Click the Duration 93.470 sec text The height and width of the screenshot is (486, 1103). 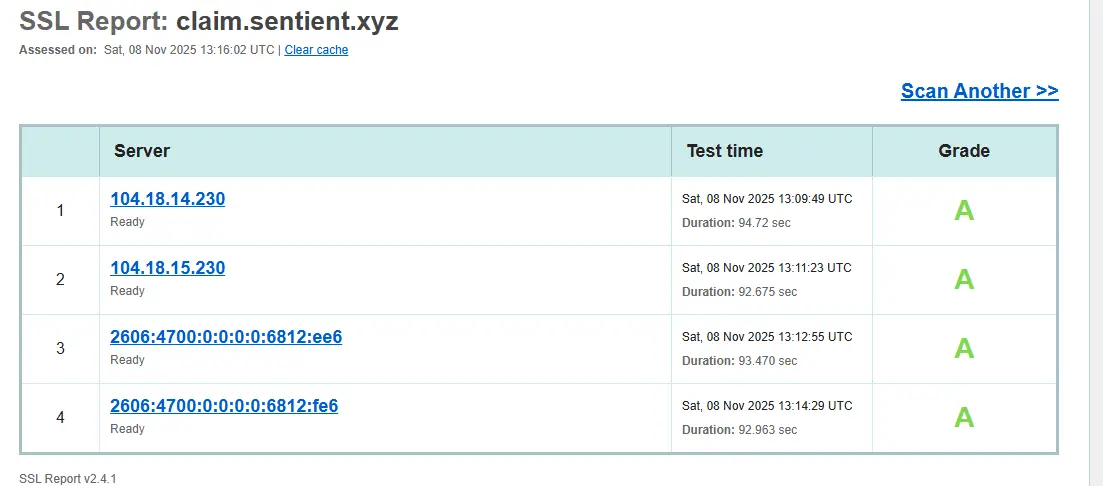[739, 361]
